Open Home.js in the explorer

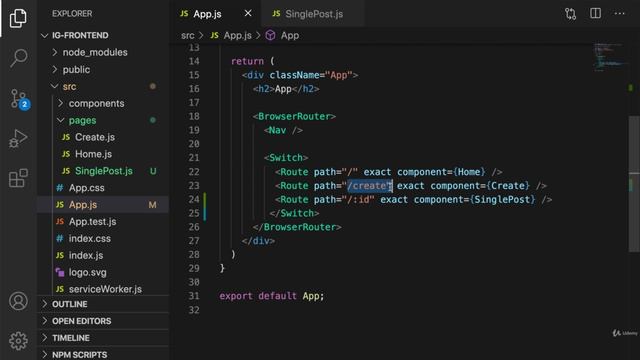pyautogui.click(x=93, y=154)
